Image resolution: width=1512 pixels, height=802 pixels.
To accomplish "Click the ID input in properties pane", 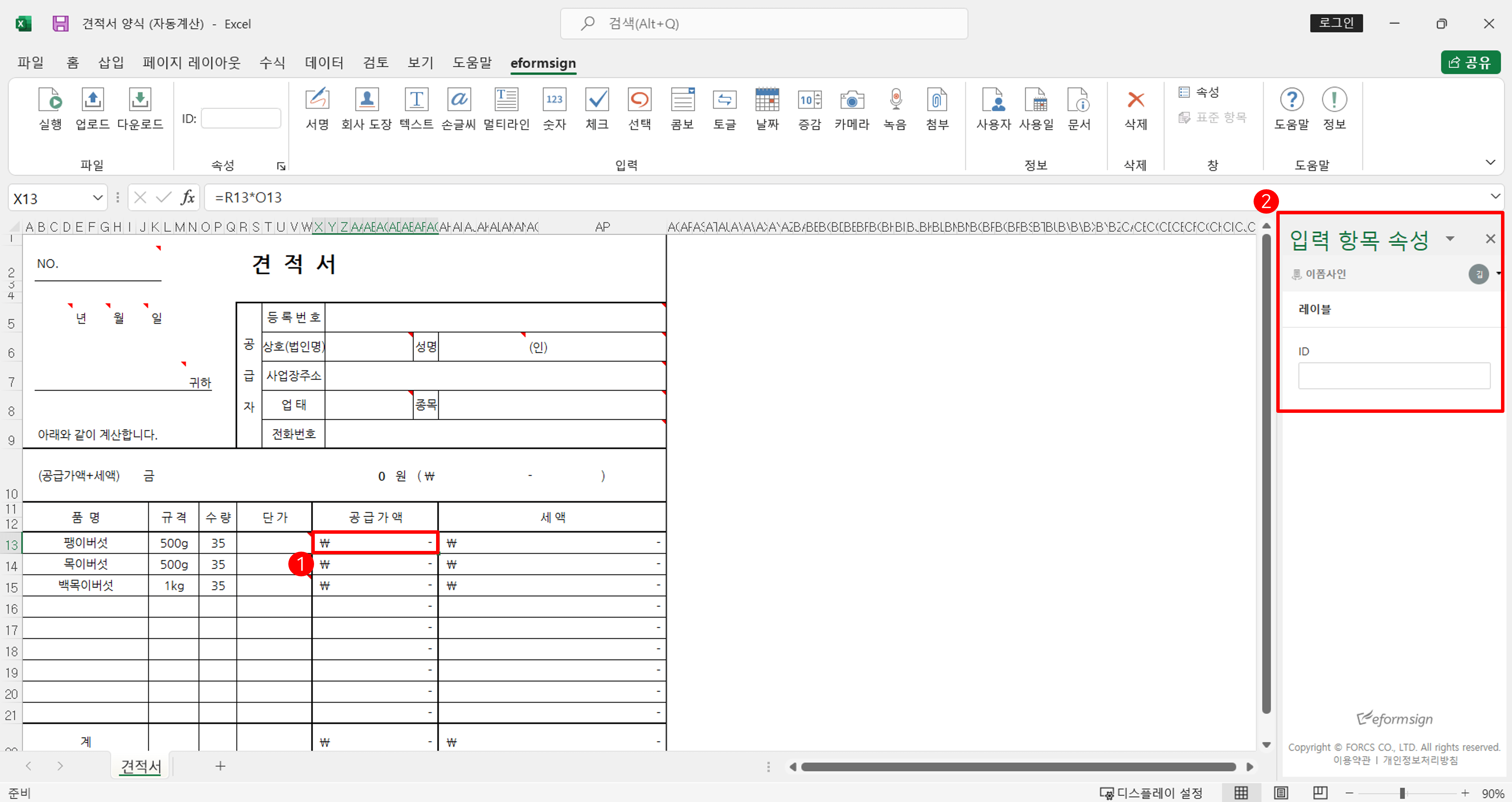I will [x=1393, y=375].
